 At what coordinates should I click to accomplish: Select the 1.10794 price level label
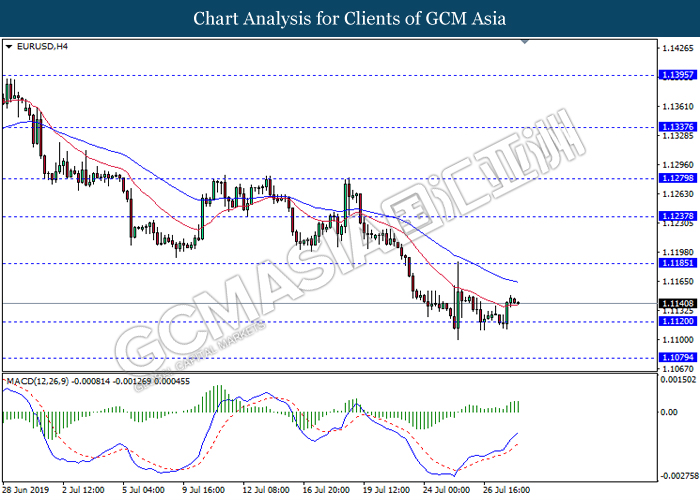678,357
